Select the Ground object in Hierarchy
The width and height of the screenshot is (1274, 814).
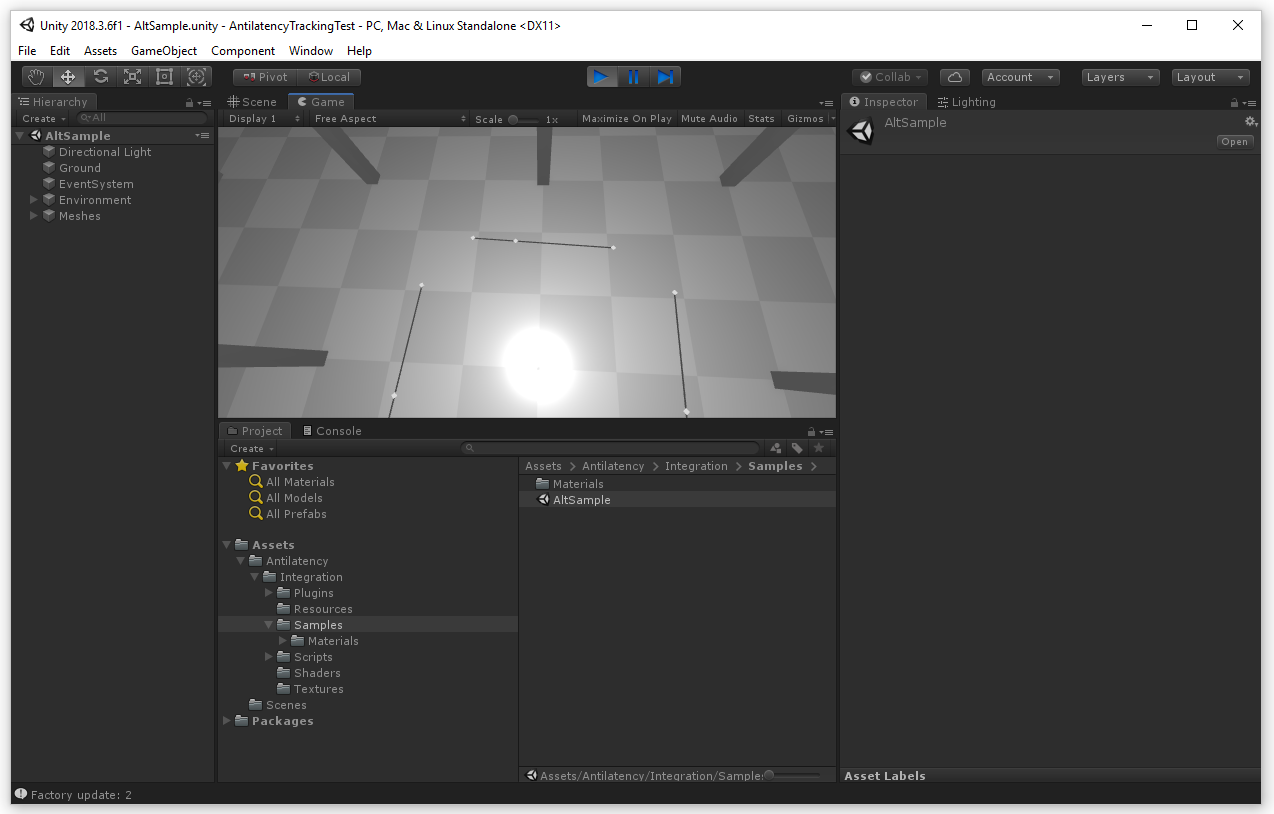(x=80, y=168)
